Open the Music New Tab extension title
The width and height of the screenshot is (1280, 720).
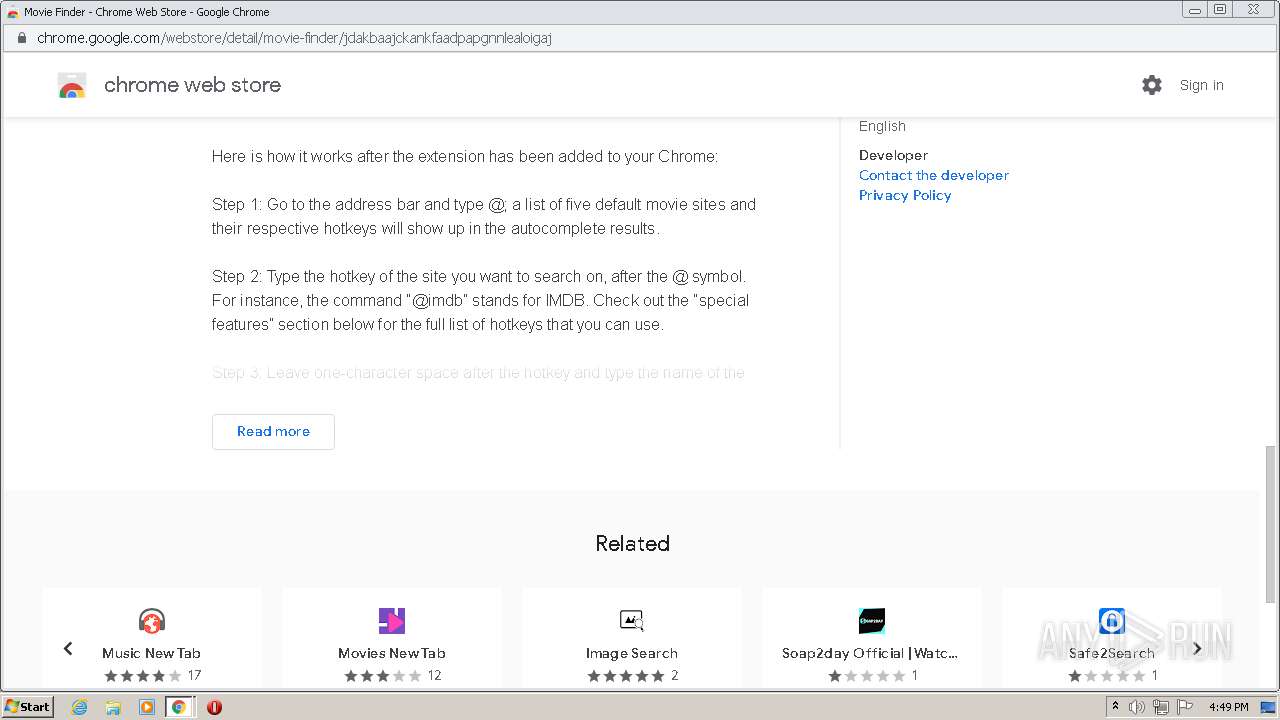pyautogui.click(x=151, y=653)
